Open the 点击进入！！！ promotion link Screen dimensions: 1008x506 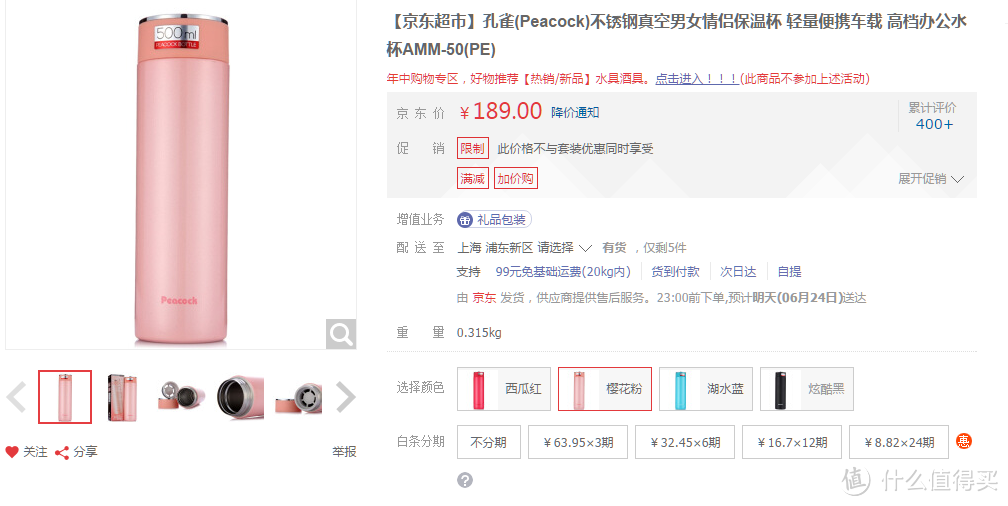coord(697,78)
